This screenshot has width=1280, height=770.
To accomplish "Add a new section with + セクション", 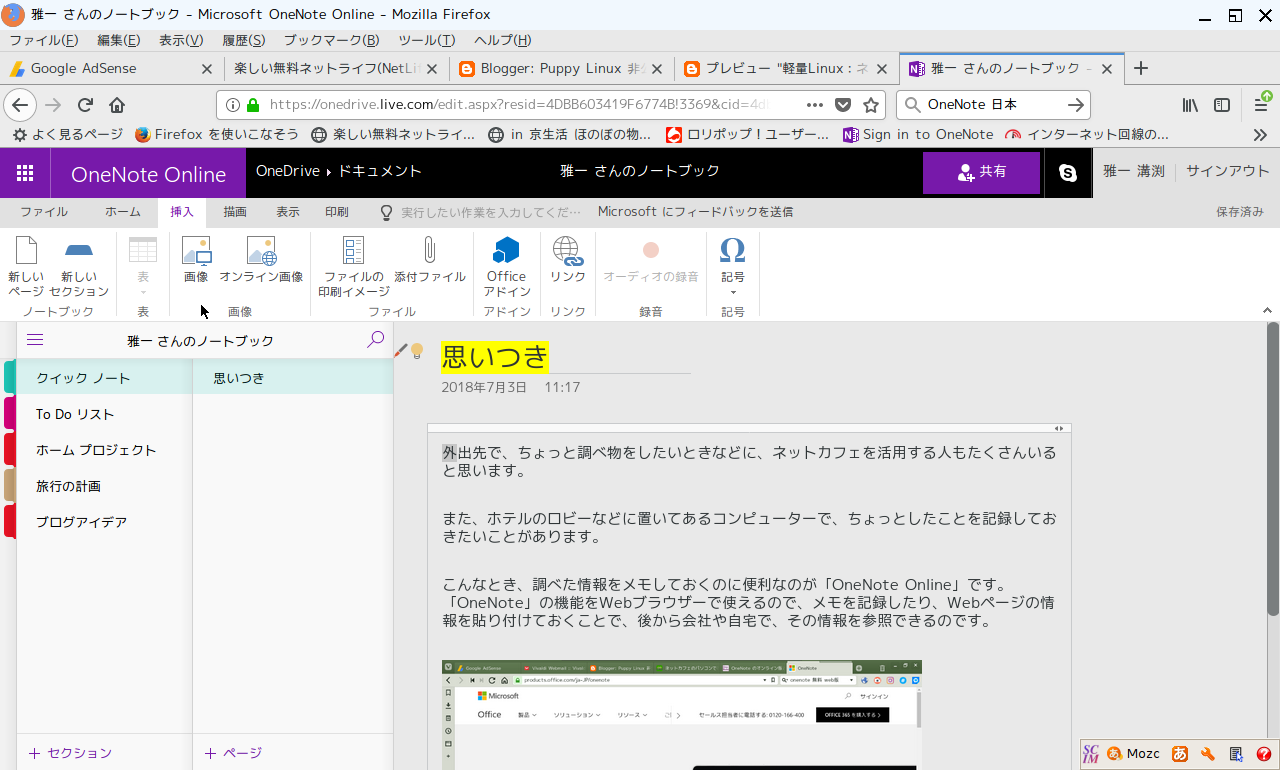I will pos(70,753).
